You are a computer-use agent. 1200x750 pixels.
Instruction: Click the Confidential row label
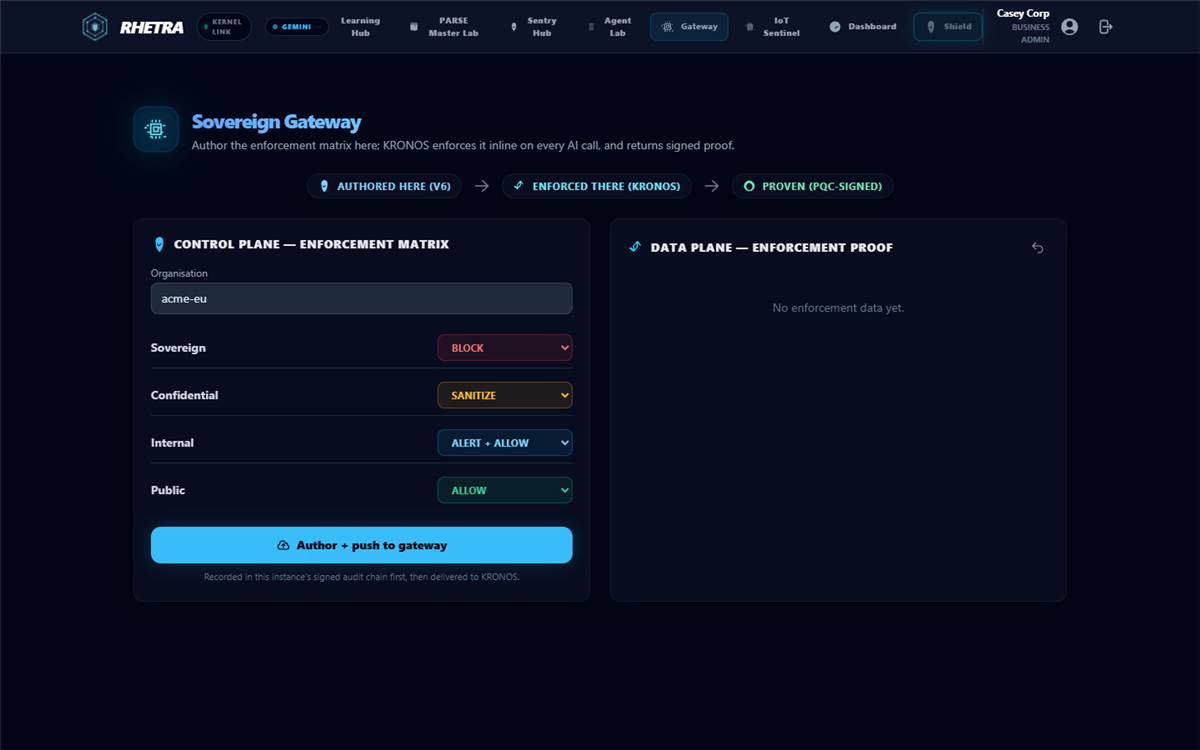(x=184, y=395)
